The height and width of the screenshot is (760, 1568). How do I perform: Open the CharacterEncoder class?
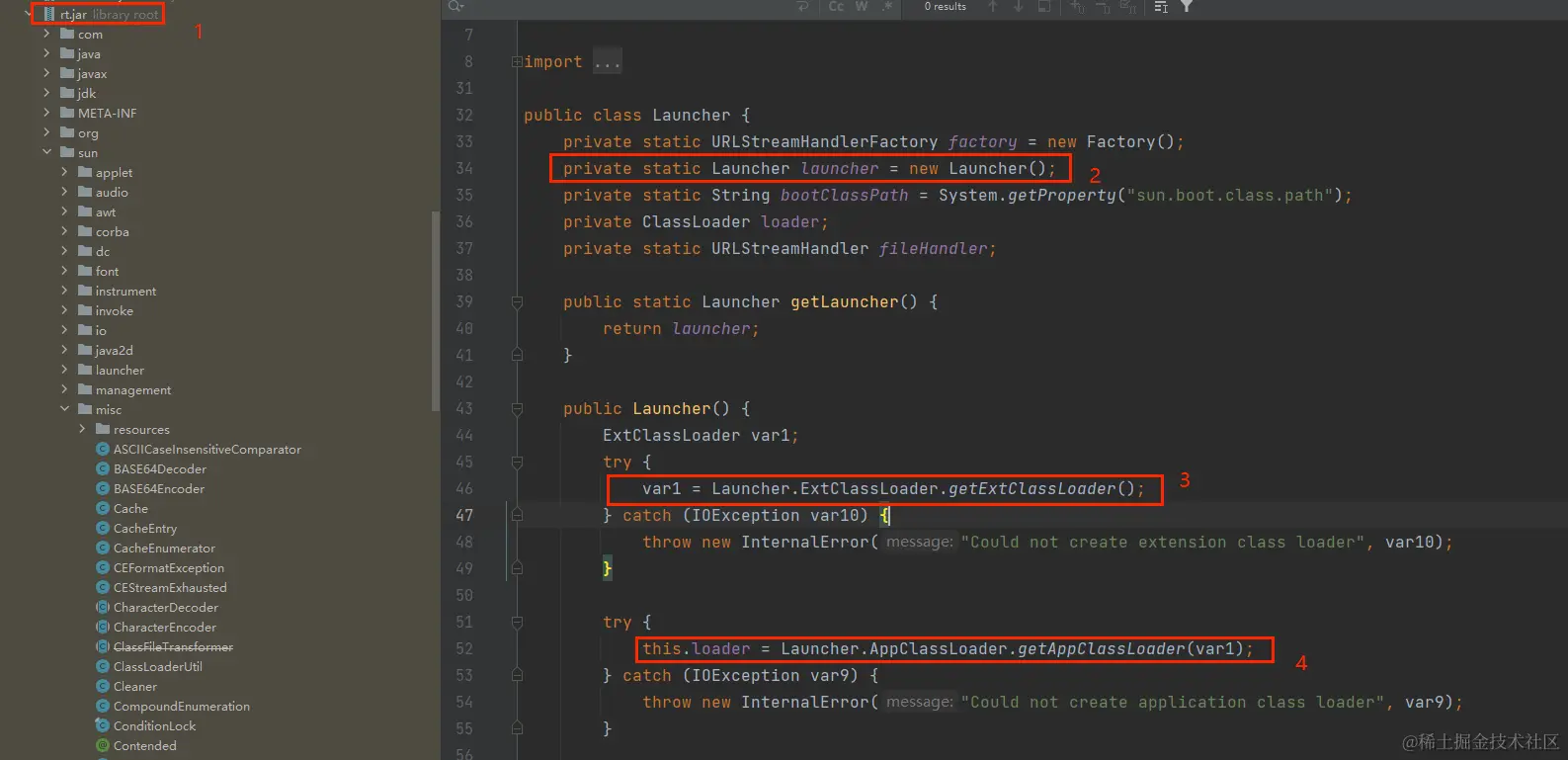[x=165, y=628]
